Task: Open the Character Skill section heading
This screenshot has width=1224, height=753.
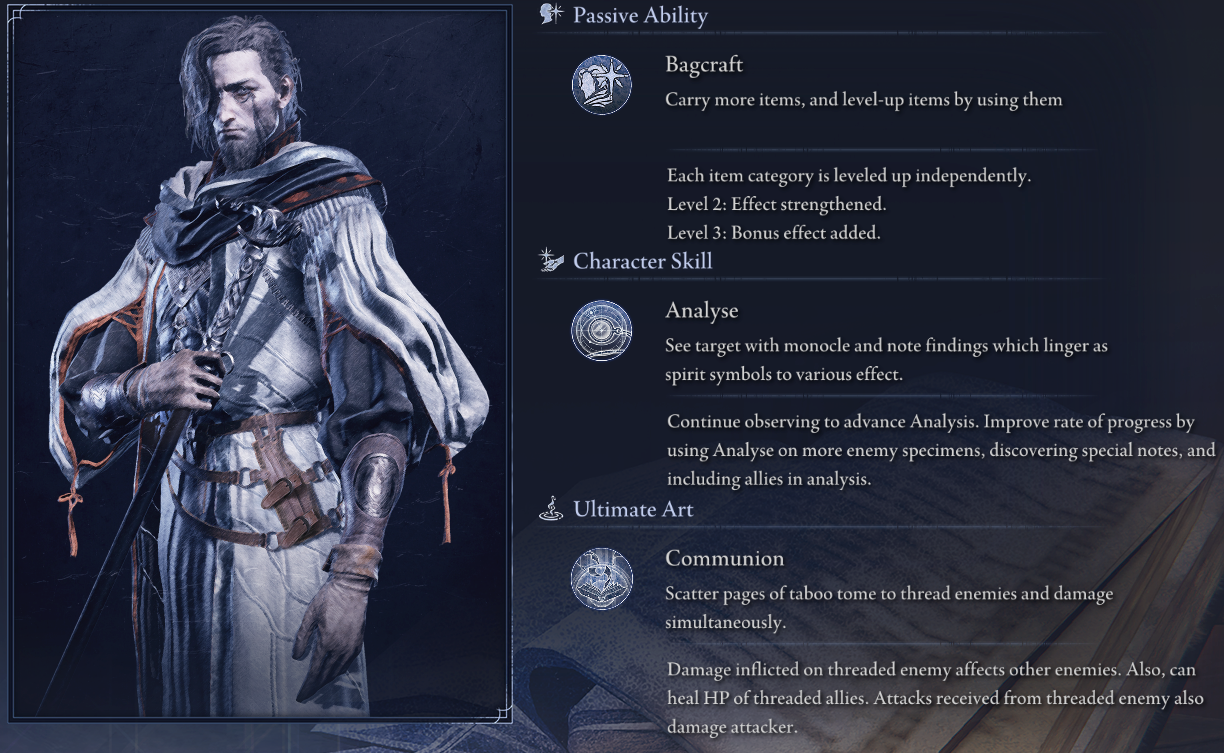Action: coord(643,262)
